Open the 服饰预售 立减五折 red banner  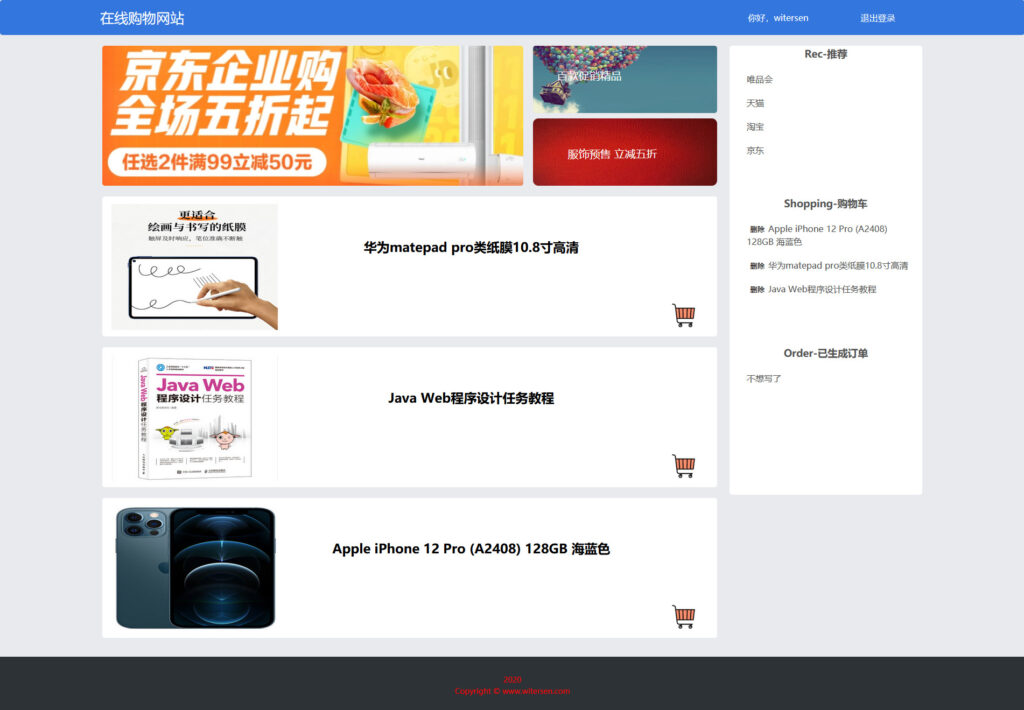[624, 152]
